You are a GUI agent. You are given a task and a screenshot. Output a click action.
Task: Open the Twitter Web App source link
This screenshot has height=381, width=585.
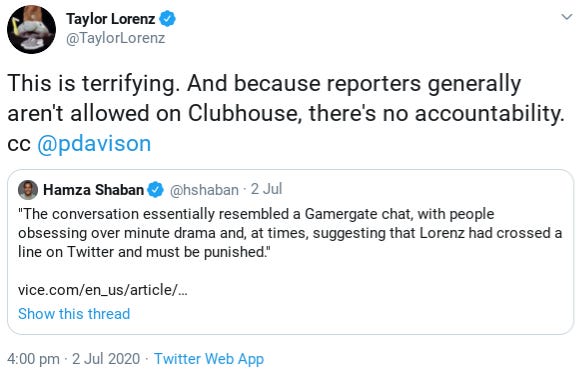[x=209, y=359]
